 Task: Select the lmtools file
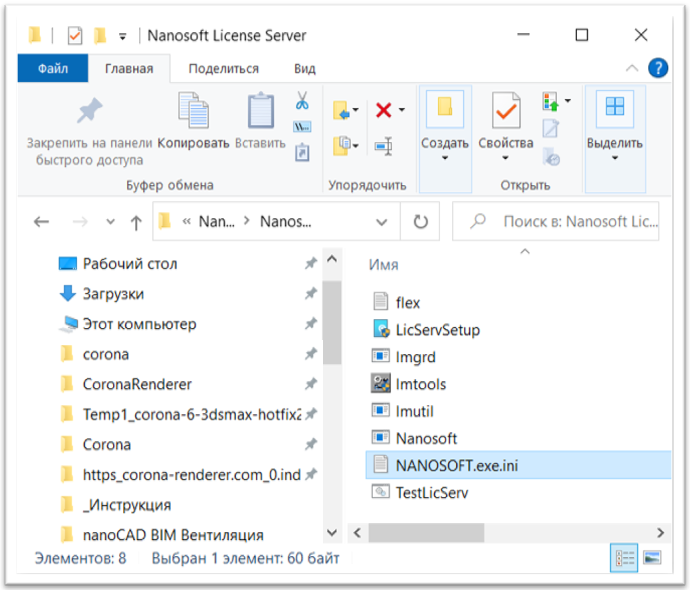[x=421, y=384]
